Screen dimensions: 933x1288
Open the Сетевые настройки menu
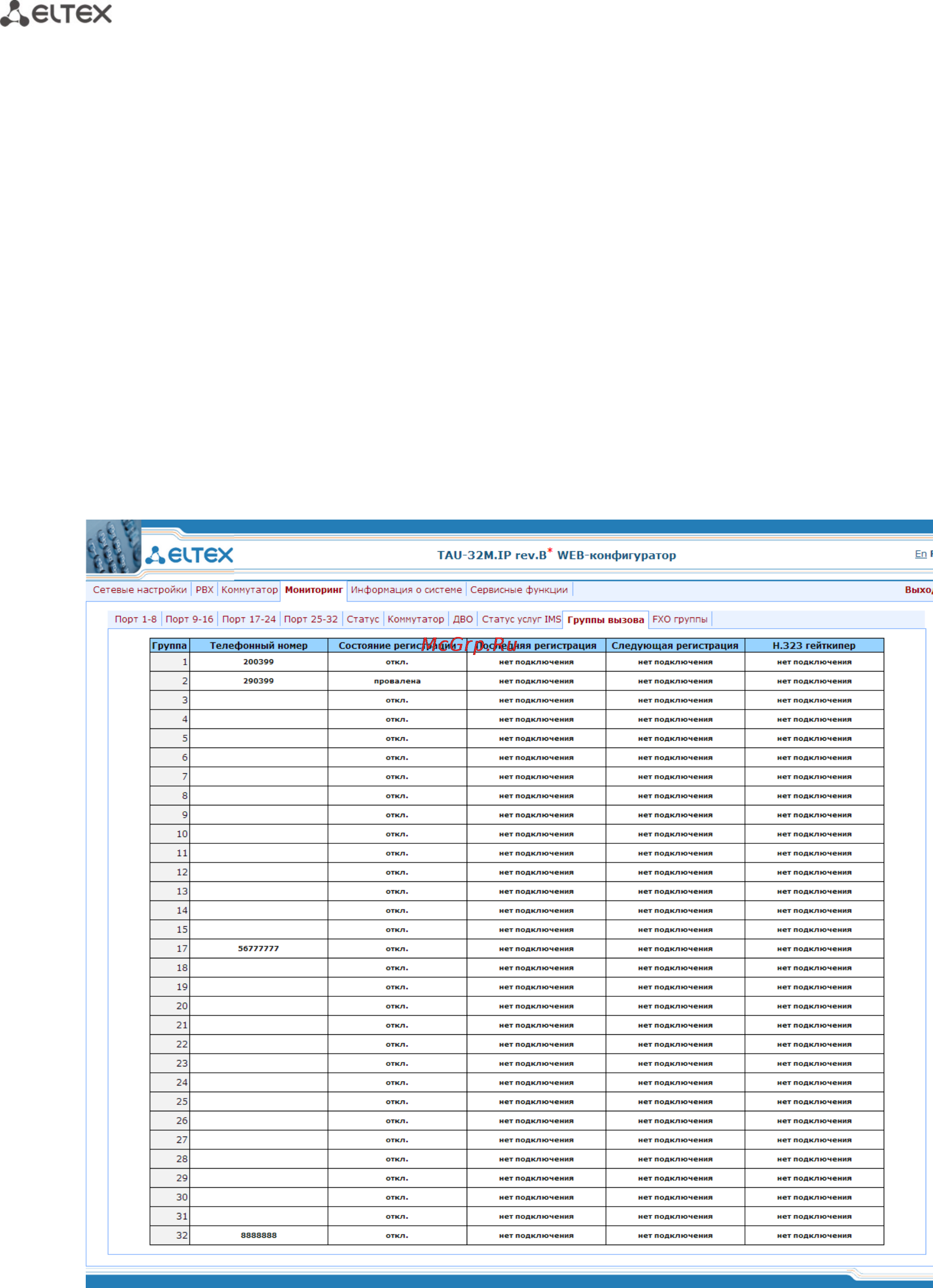[x=140, y=590]
